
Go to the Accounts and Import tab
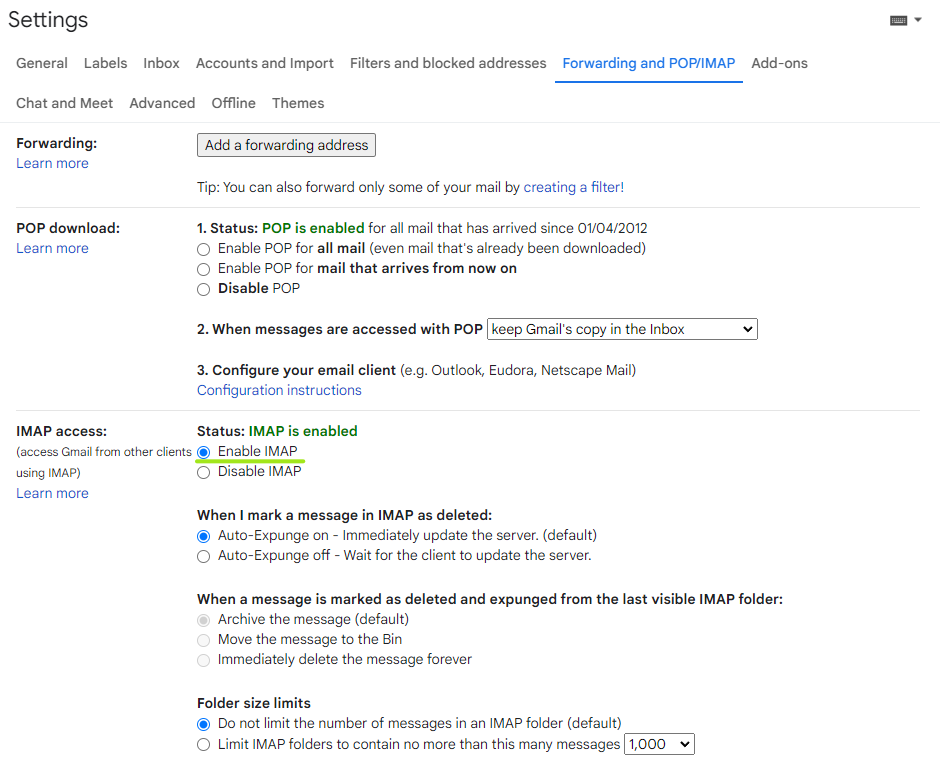(x=264, y=63)
